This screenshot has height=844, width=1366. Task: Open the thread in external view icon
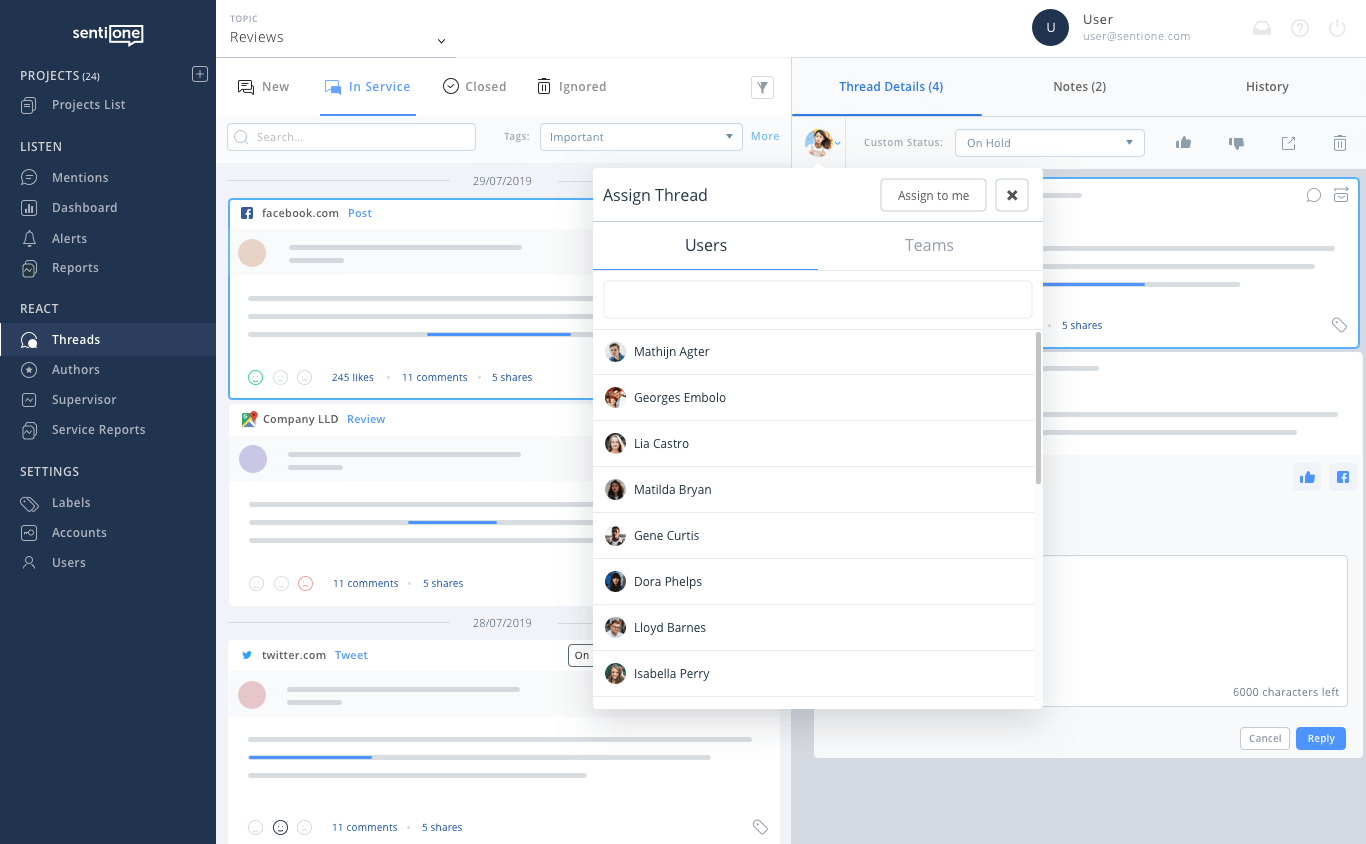1288,143
